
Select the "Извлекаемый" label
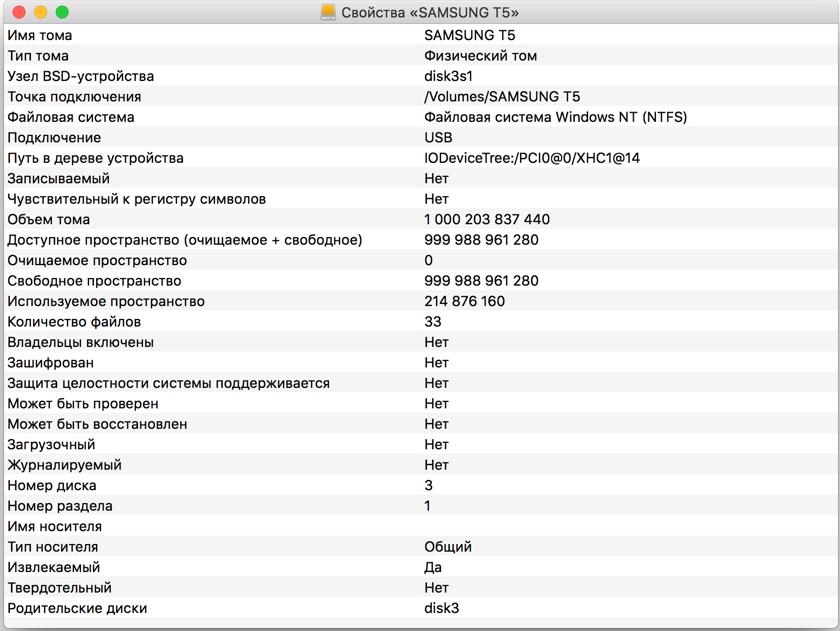pos(54,567)
